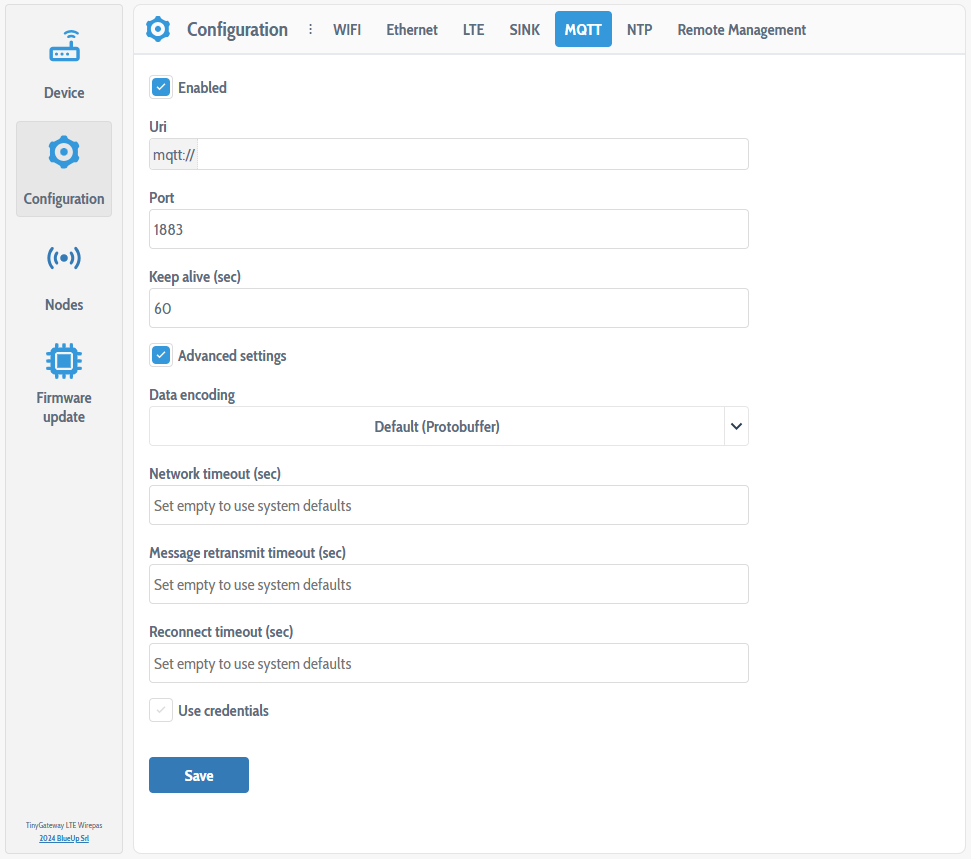Switch to the WIFI tab
The height and width of the screenshot is (859, 971).
pyautogui.click(x=347, y=30)
